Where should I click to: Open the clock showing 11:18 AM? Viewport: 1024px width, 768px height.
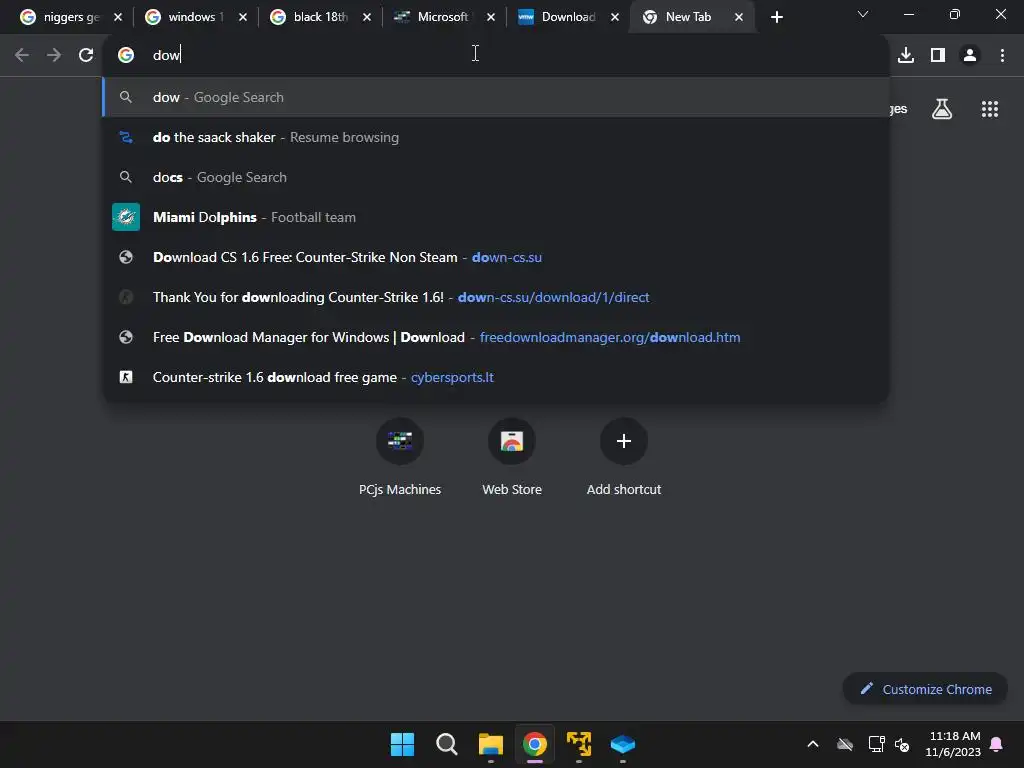click(x=953, y=744)
